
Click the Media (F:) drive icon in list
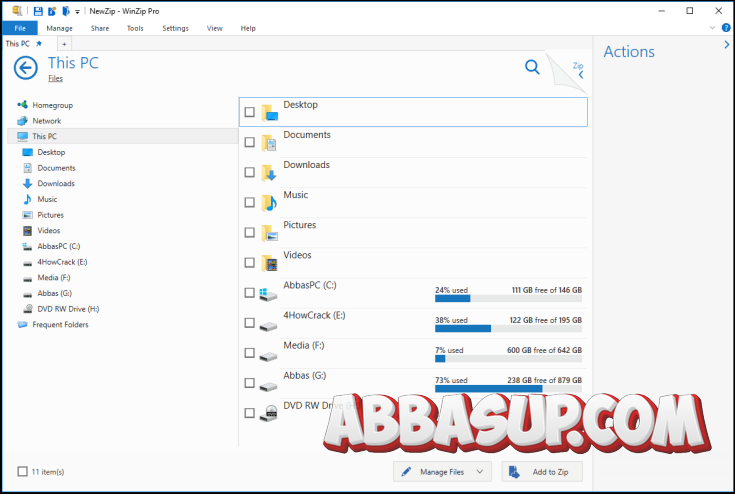268,356
